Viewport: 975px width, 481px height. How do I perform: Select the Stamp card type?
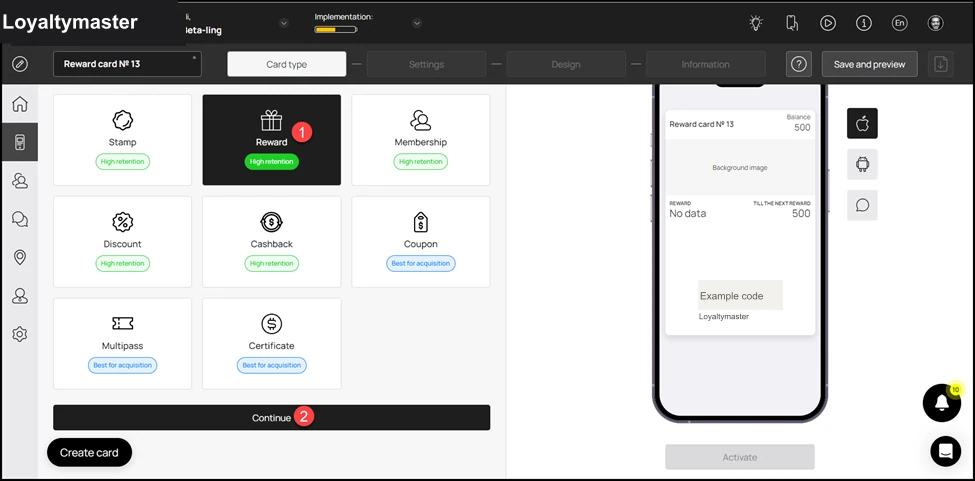(122, 140)
